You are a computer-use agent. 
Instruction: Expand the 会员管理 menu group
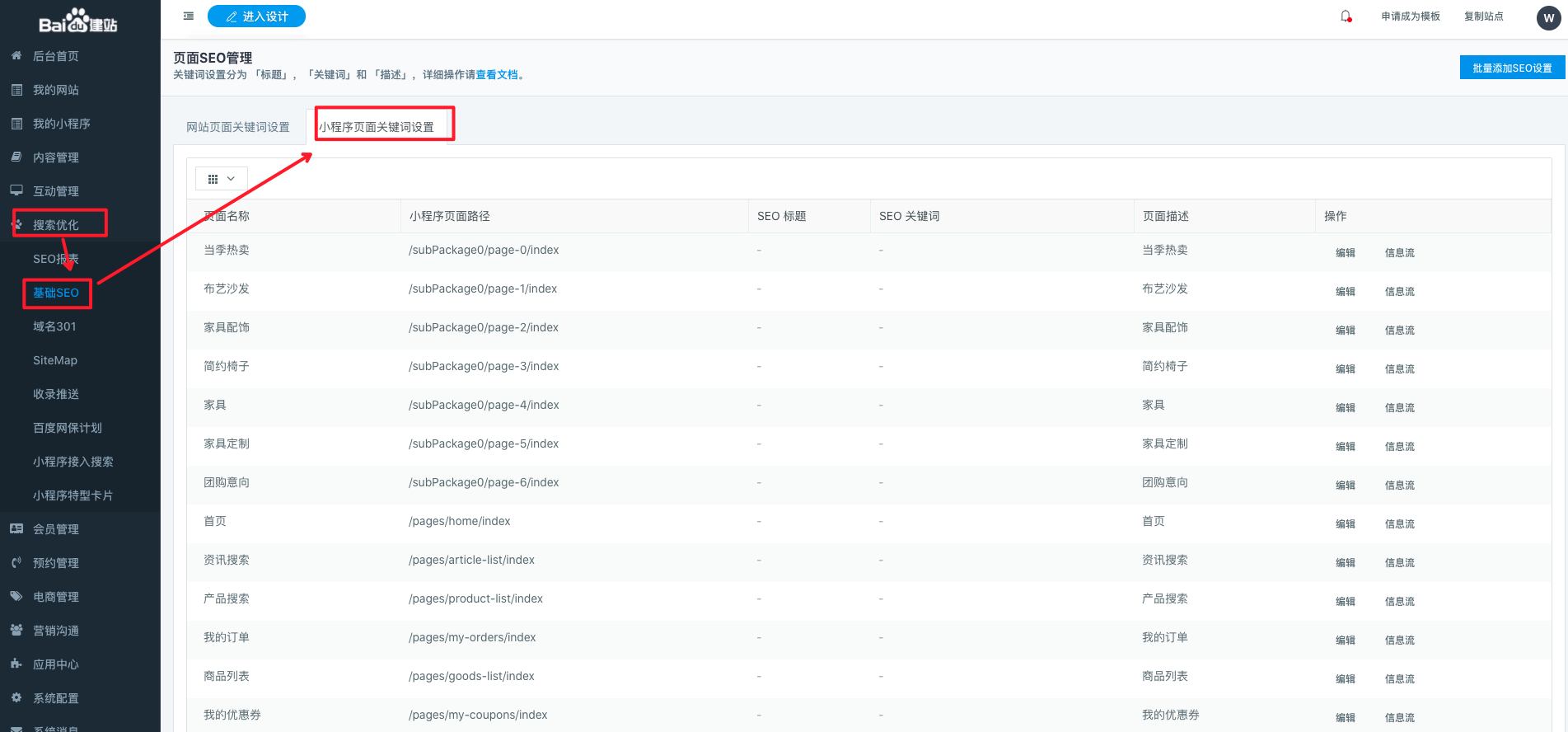point(56,529)
